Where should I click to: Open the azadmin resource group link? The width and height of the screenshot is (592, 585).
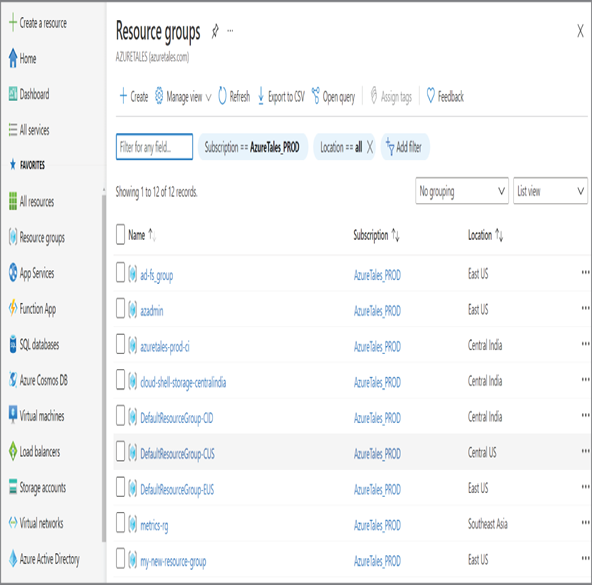point(152,310)
